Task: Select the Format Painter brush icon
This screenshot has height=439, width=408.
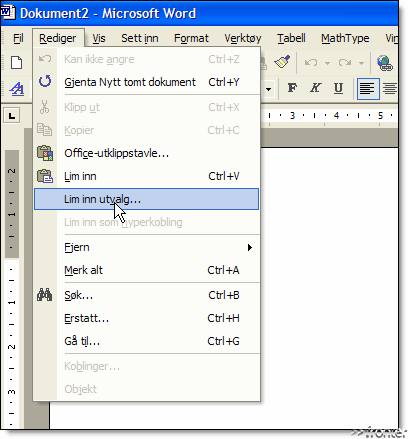Action: (282, 62)
